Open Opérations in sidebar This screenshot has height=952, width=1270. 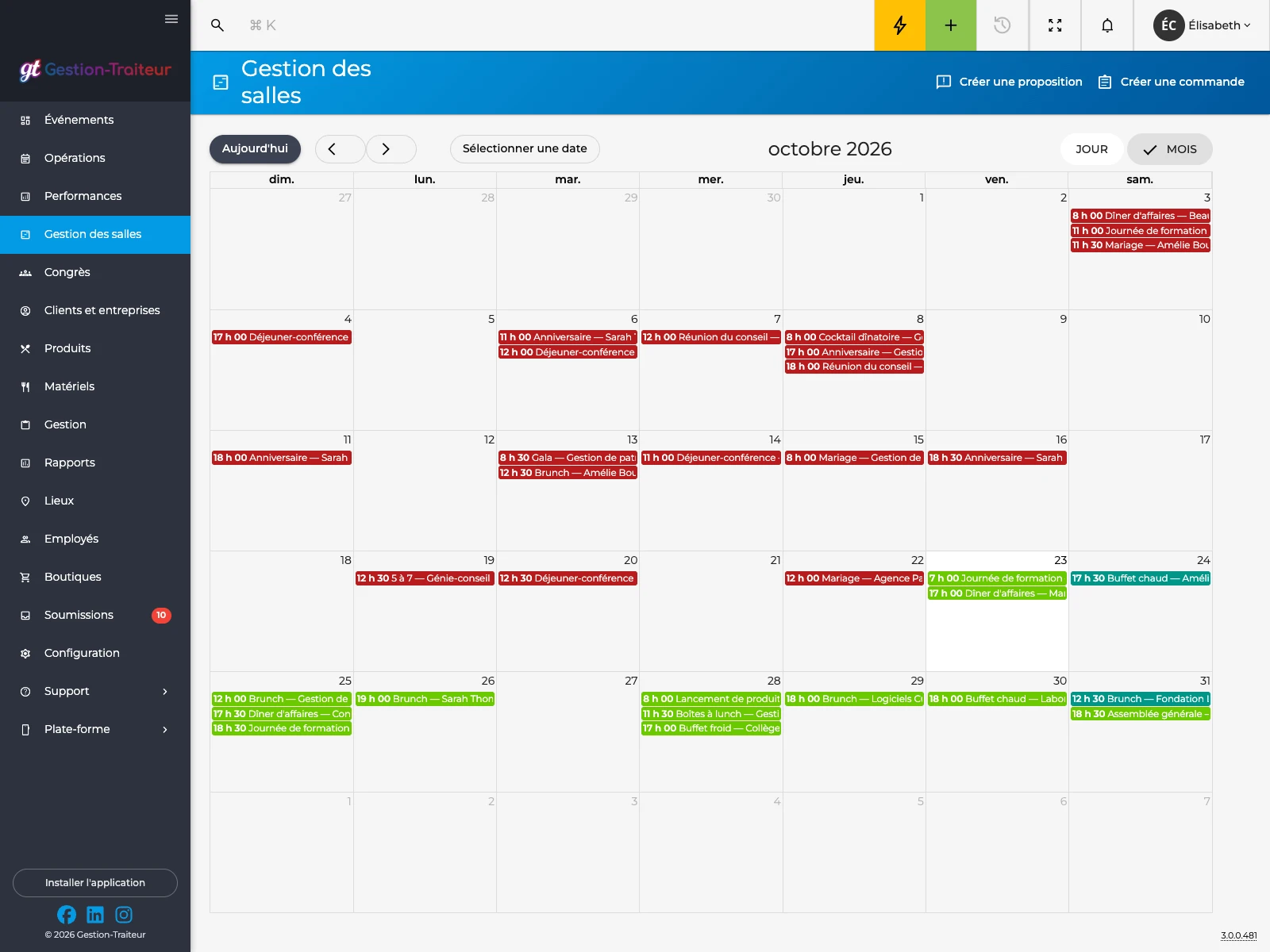tap(95, 158)
